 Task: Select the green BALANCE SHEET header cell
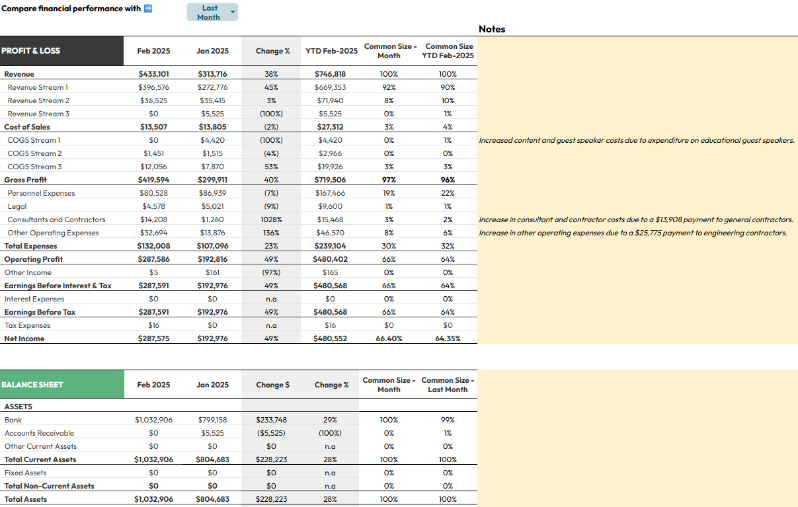62,384
